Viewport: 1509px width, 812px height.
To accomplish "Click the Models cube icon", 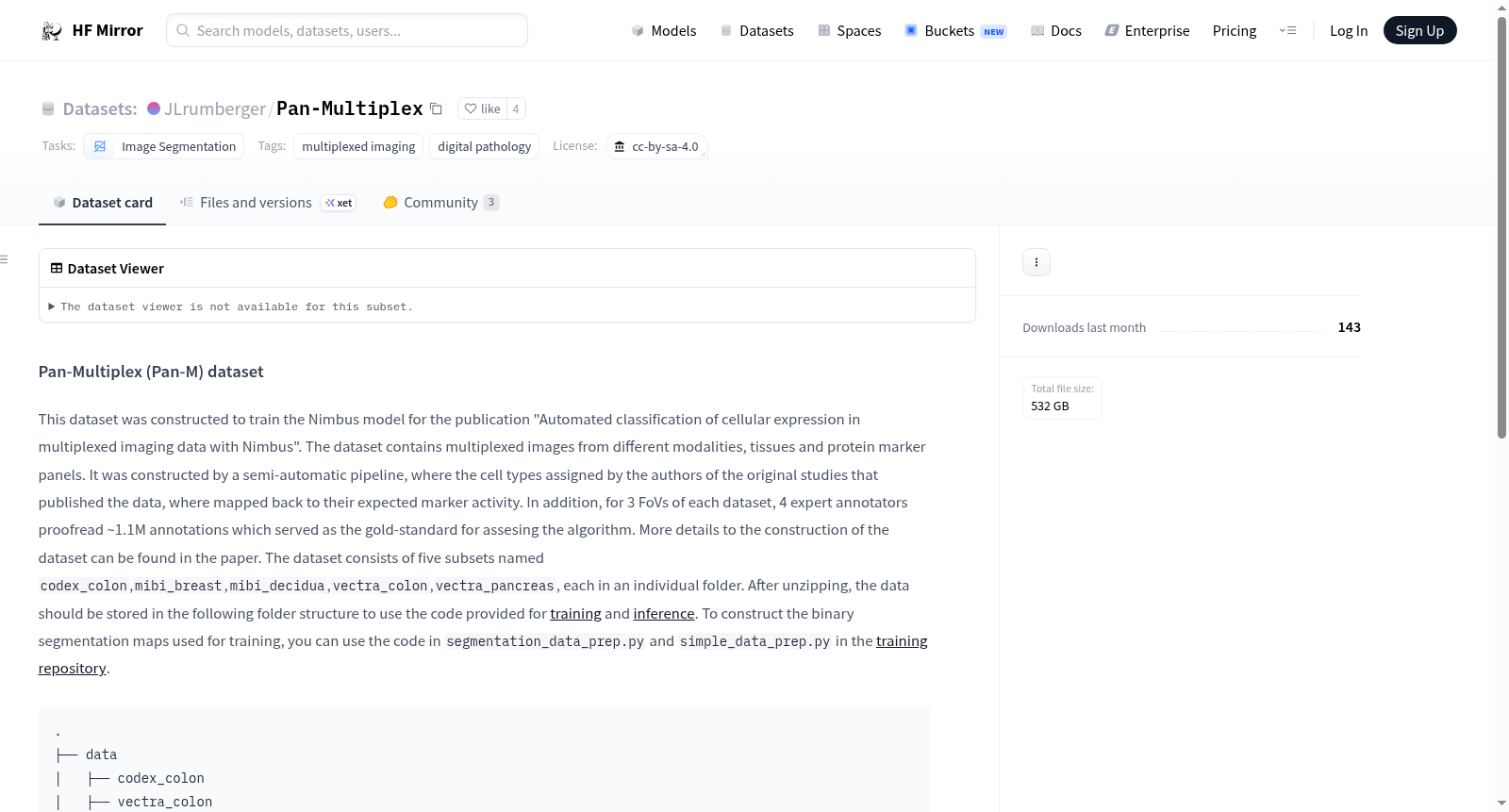I will 638,31.
